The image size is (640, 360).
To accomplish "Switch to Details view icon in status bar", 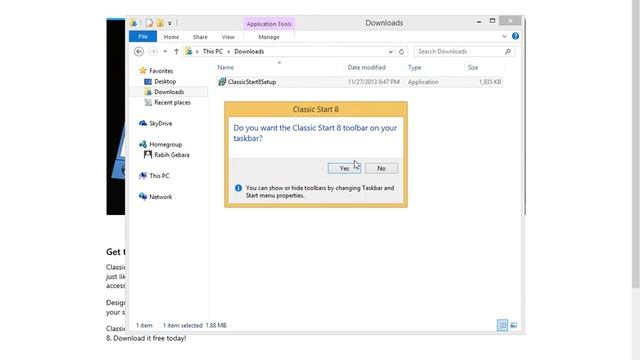I will pos(502,325).
